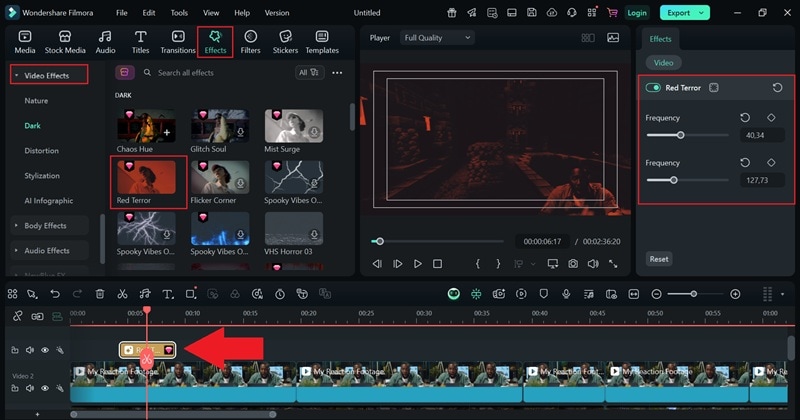Open the All filter dropdown
The height and width of the screenshot is (420, 800).
(x=309, y=72)
